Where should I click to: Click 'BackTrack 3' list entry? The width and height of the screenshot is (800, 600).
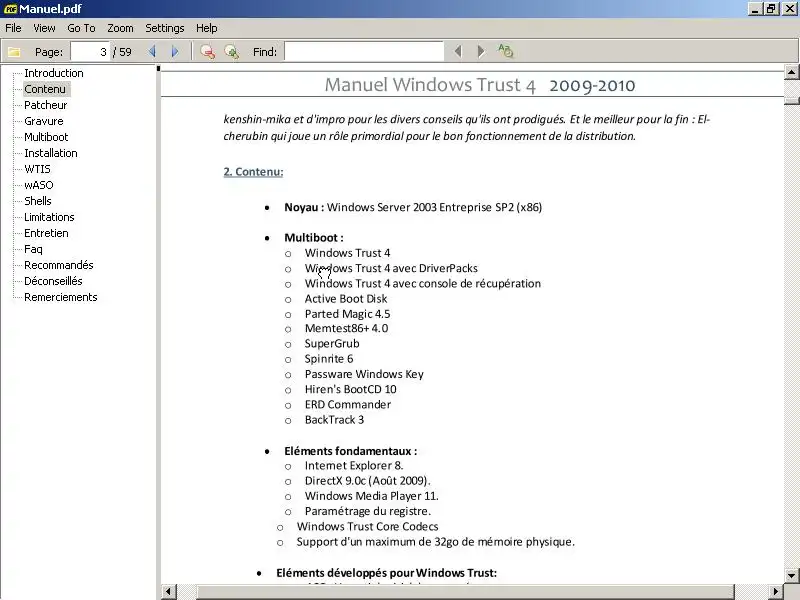[334, 420]
